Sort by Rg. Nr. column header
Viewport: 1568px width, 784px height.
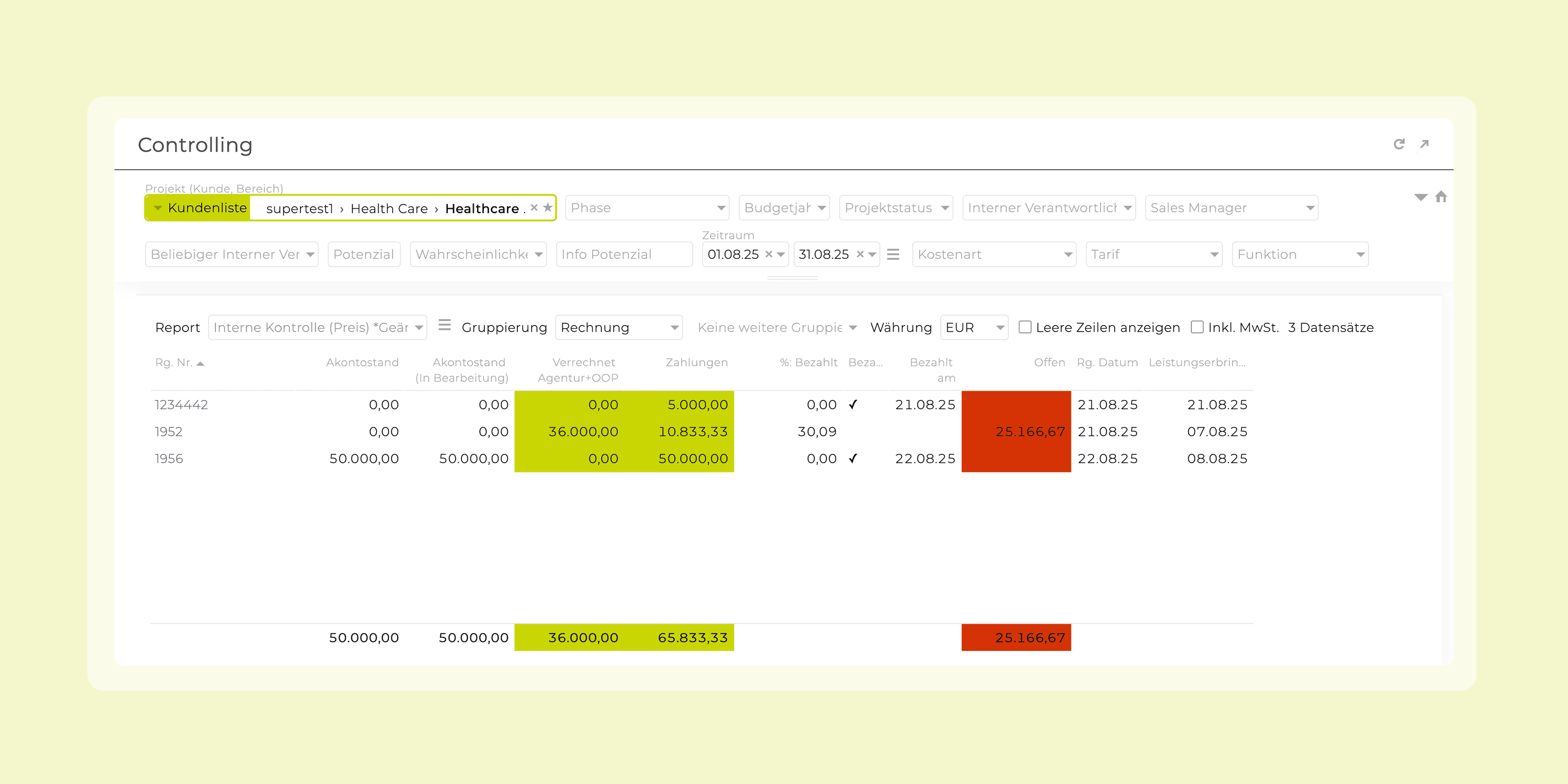pos(180,363)
